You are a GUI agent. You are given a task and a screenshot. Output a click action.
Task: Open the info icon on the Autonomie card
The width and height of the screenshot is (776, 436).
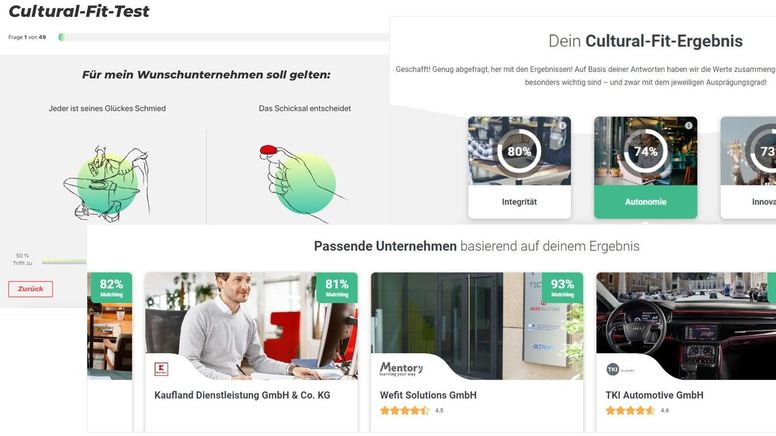[x=688, y=126]
